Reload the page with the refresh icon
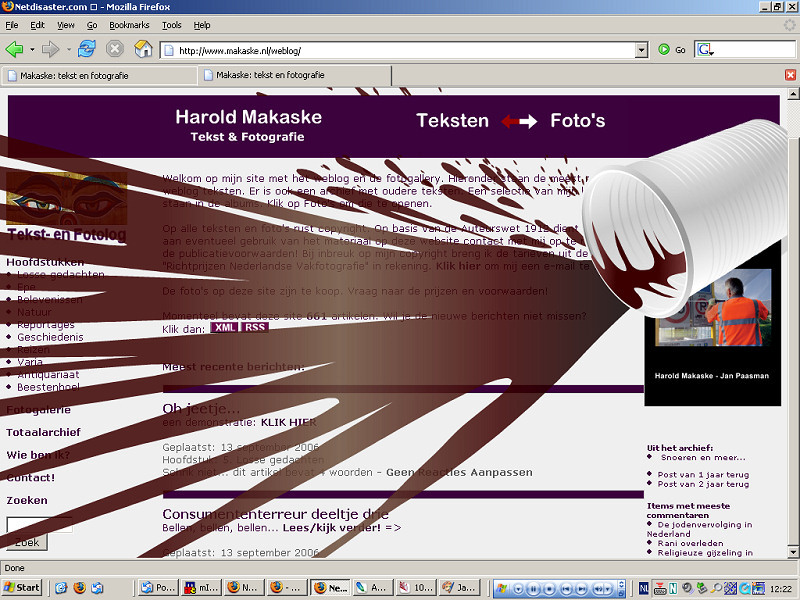Screen dimensions: 800x600 coord(87,49)
